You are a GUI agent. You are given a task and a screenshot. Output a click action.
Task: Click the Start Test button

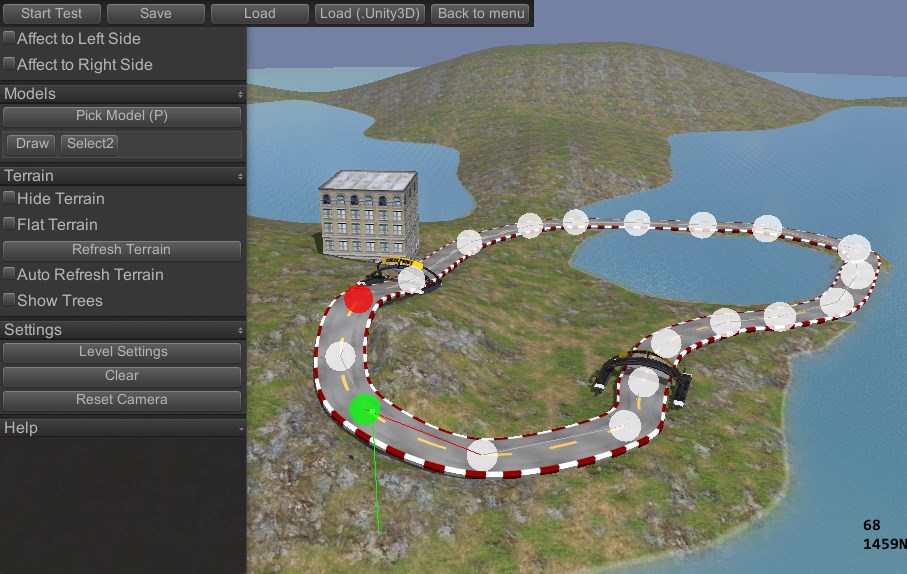(x=51, y=13)
